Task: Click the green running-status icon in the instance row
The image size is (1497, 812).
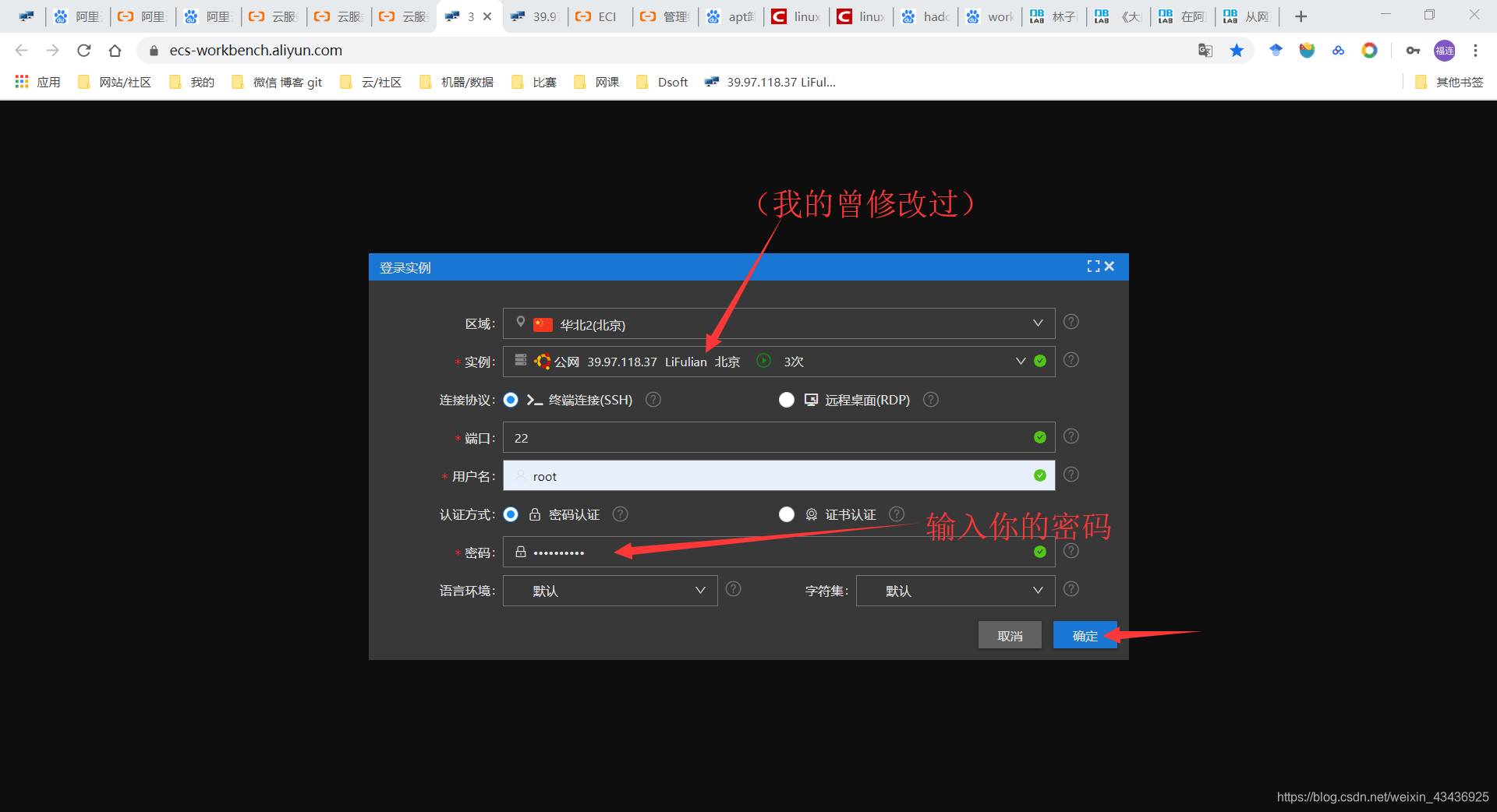Action: (x=764, y=361)
